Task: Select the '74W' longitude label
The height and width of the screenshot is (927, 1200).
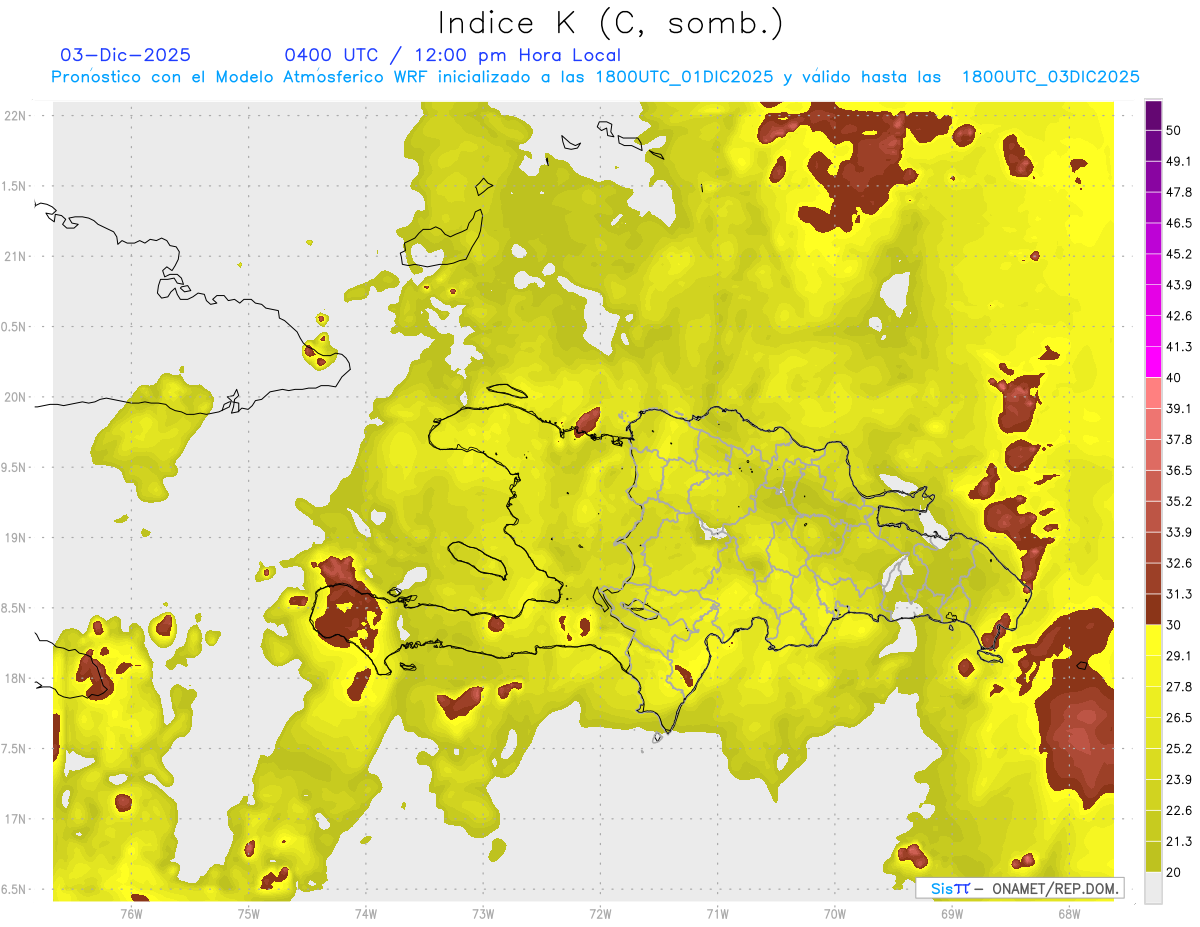Action: 366,913
